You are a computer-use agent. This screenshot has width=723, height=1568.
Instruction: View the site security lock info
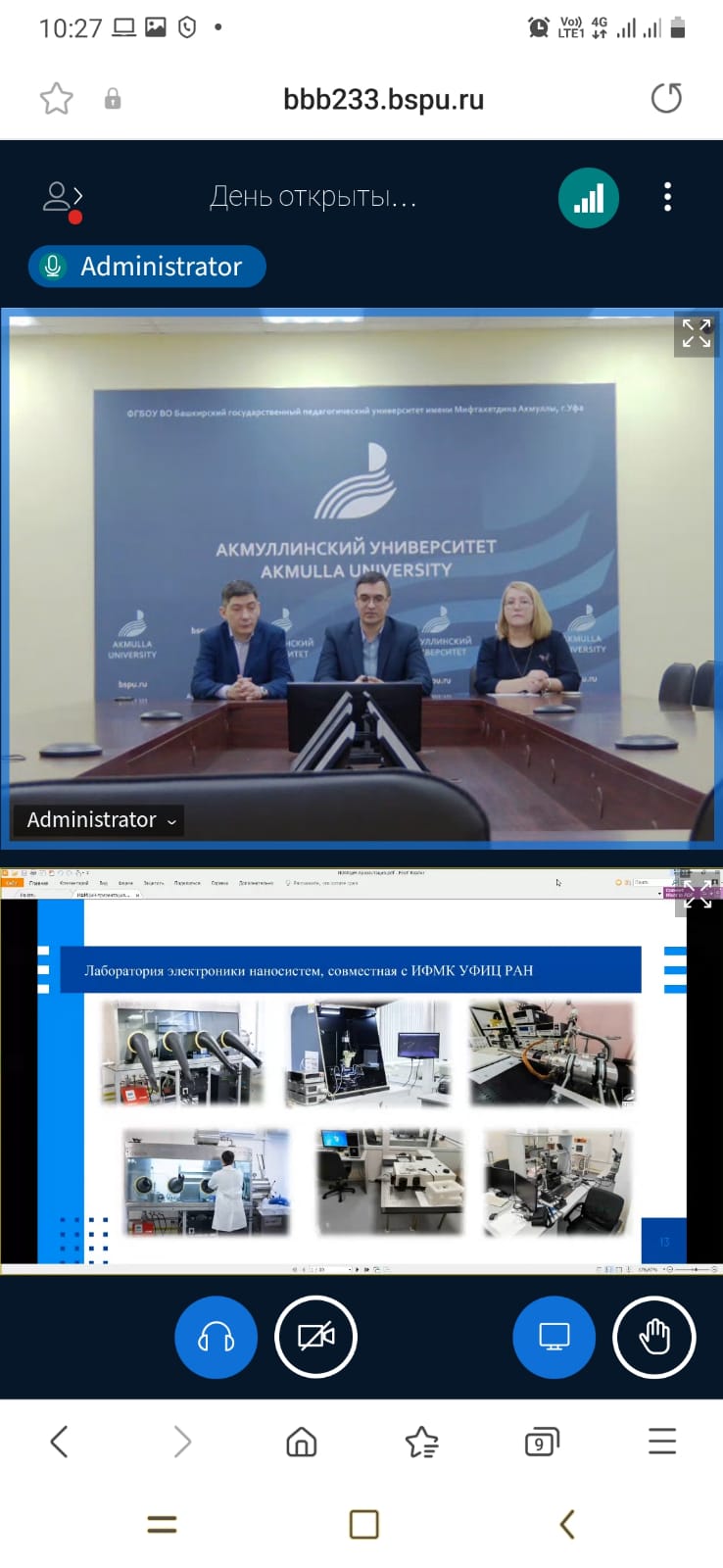click(x=113, y=99)
